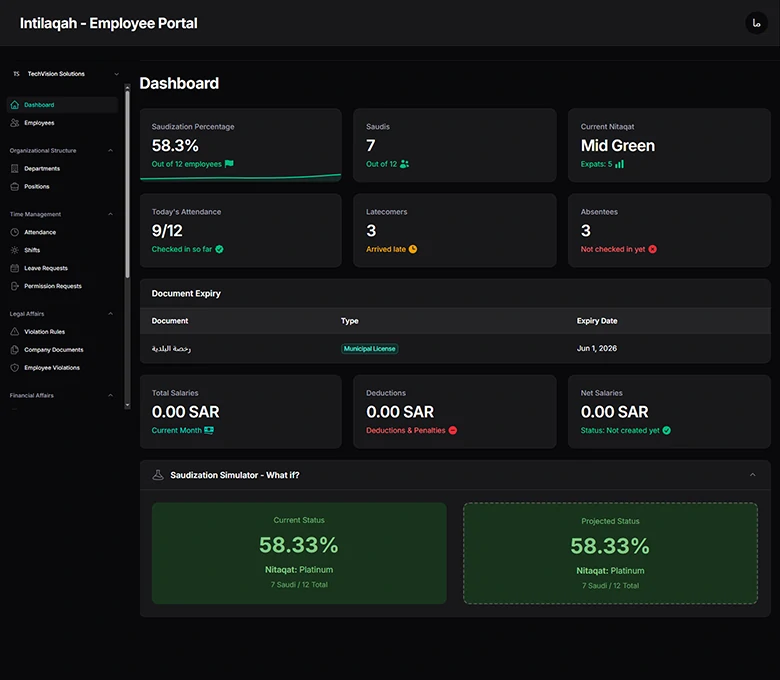Open the user avatar in the top right
The width and height of the screenshot is (780, 680).
point(756,23)
